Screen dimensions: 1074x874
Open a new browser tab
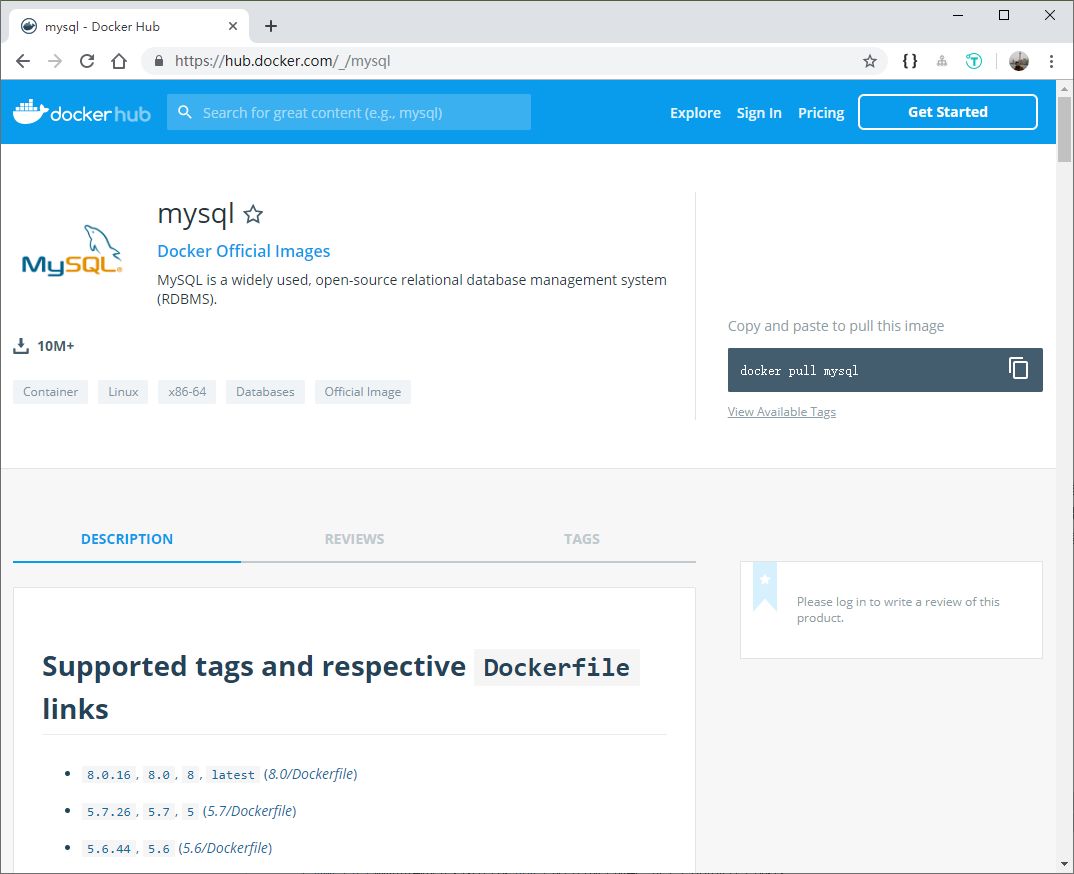[271, 26]
